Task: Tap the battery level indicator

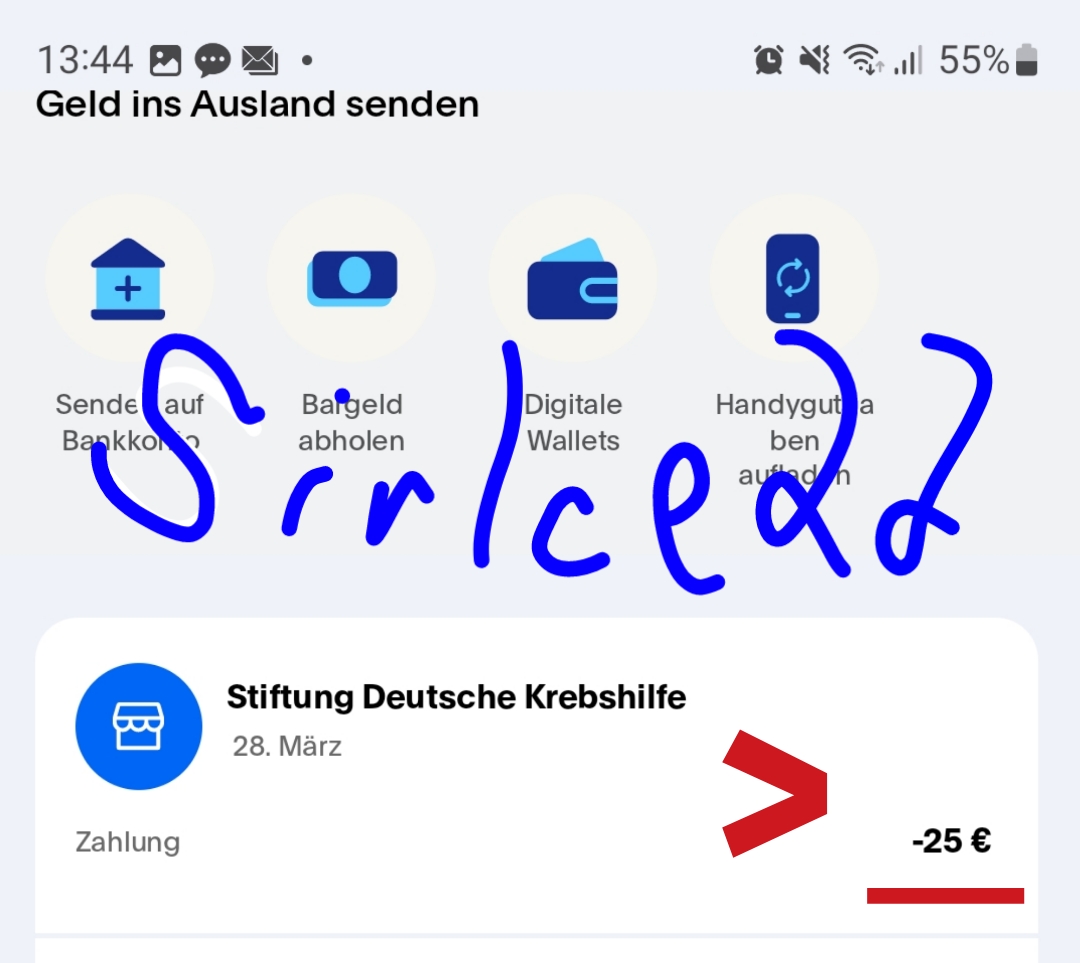Action: pos(1026,59)
